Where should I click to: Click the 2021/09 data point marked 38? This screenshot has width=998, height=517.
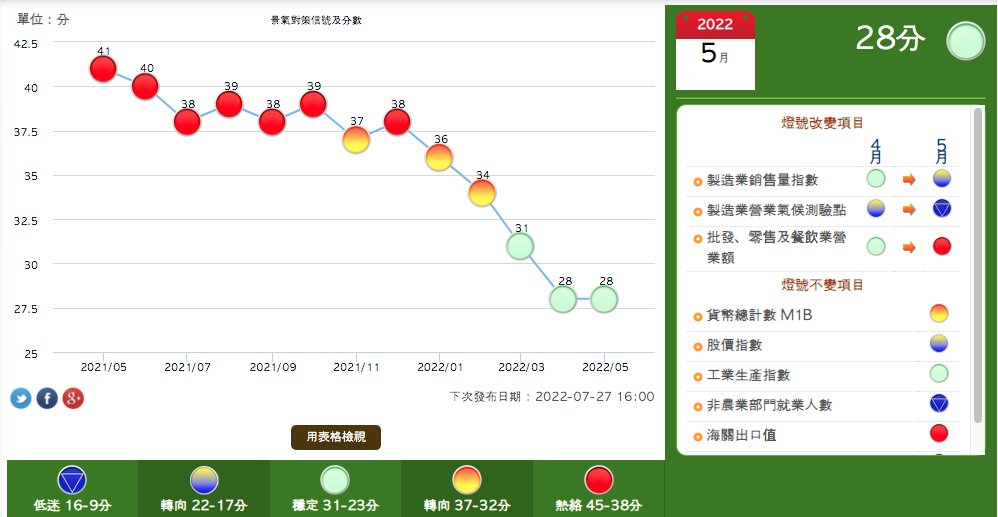[272, 122]
